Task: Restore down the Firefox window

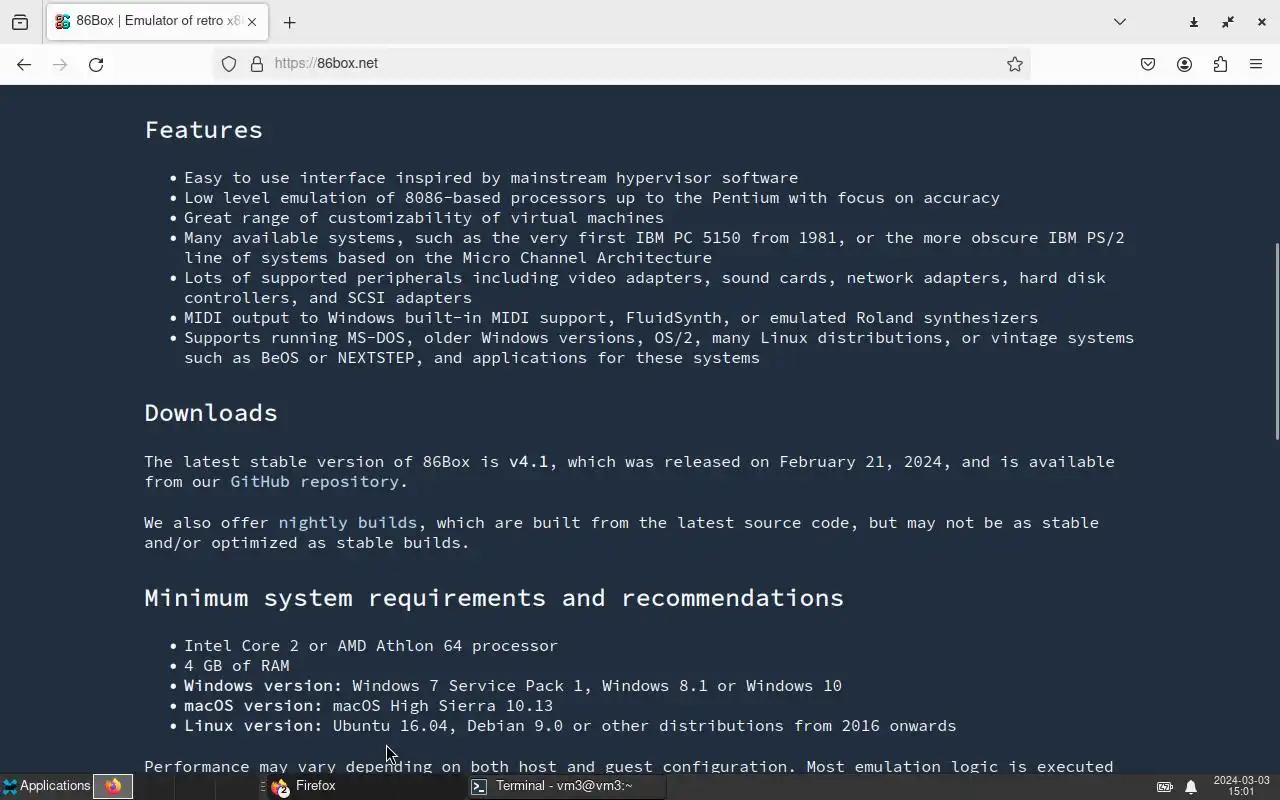Action: tap(1228, 22)
